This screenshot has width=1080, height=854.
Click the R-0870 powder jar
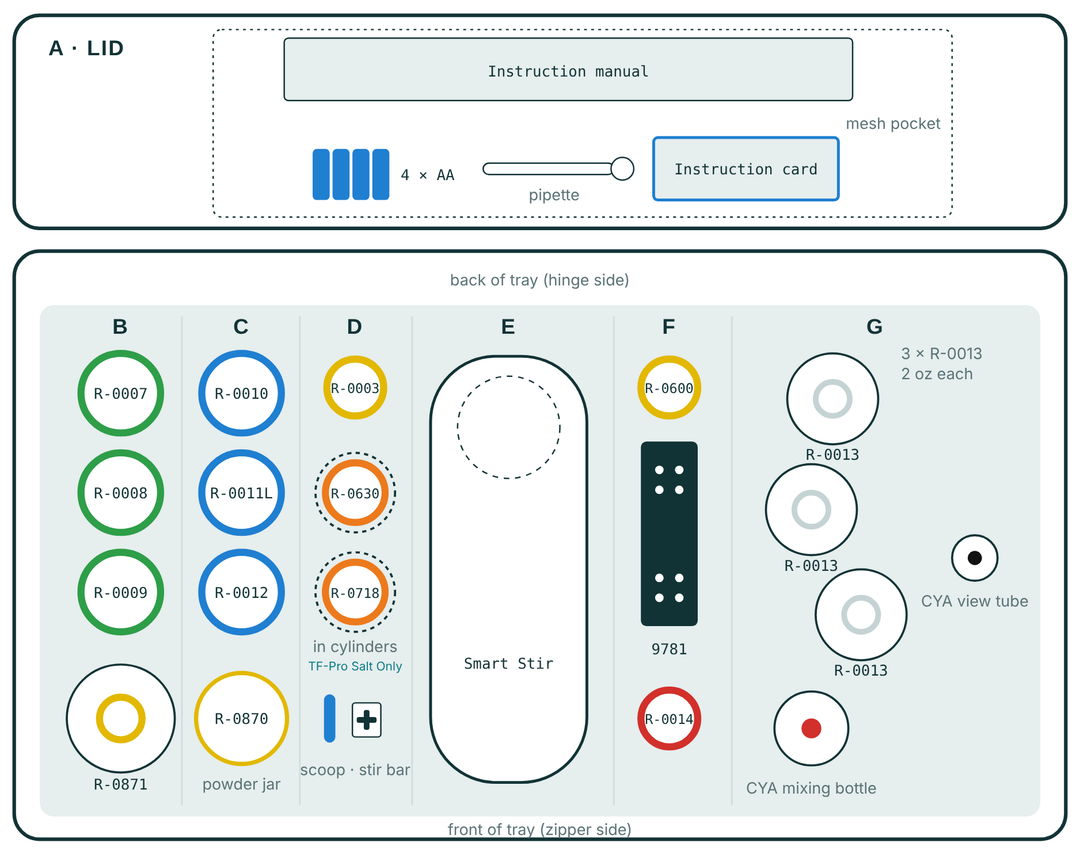pos(241,718)
